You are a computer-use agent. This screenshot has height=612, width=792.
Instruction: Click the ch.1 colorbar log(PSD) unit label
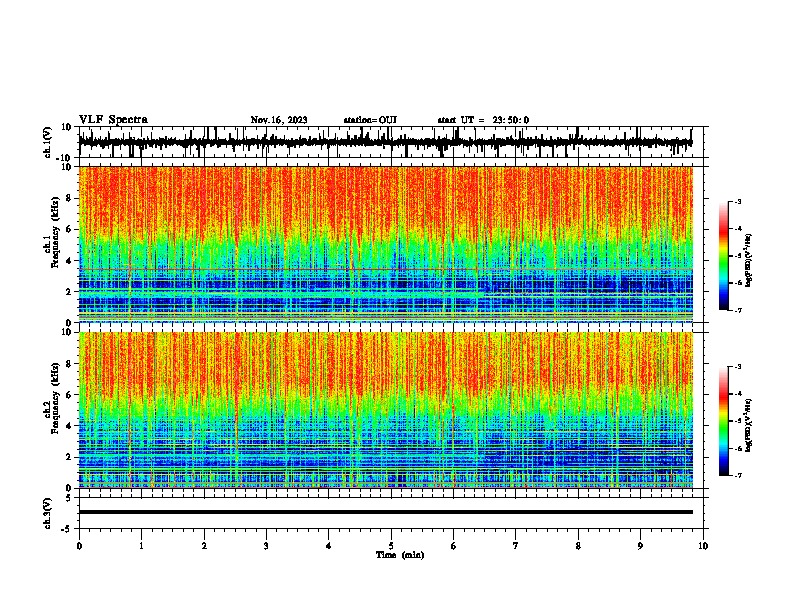click(x=749, y=261)
